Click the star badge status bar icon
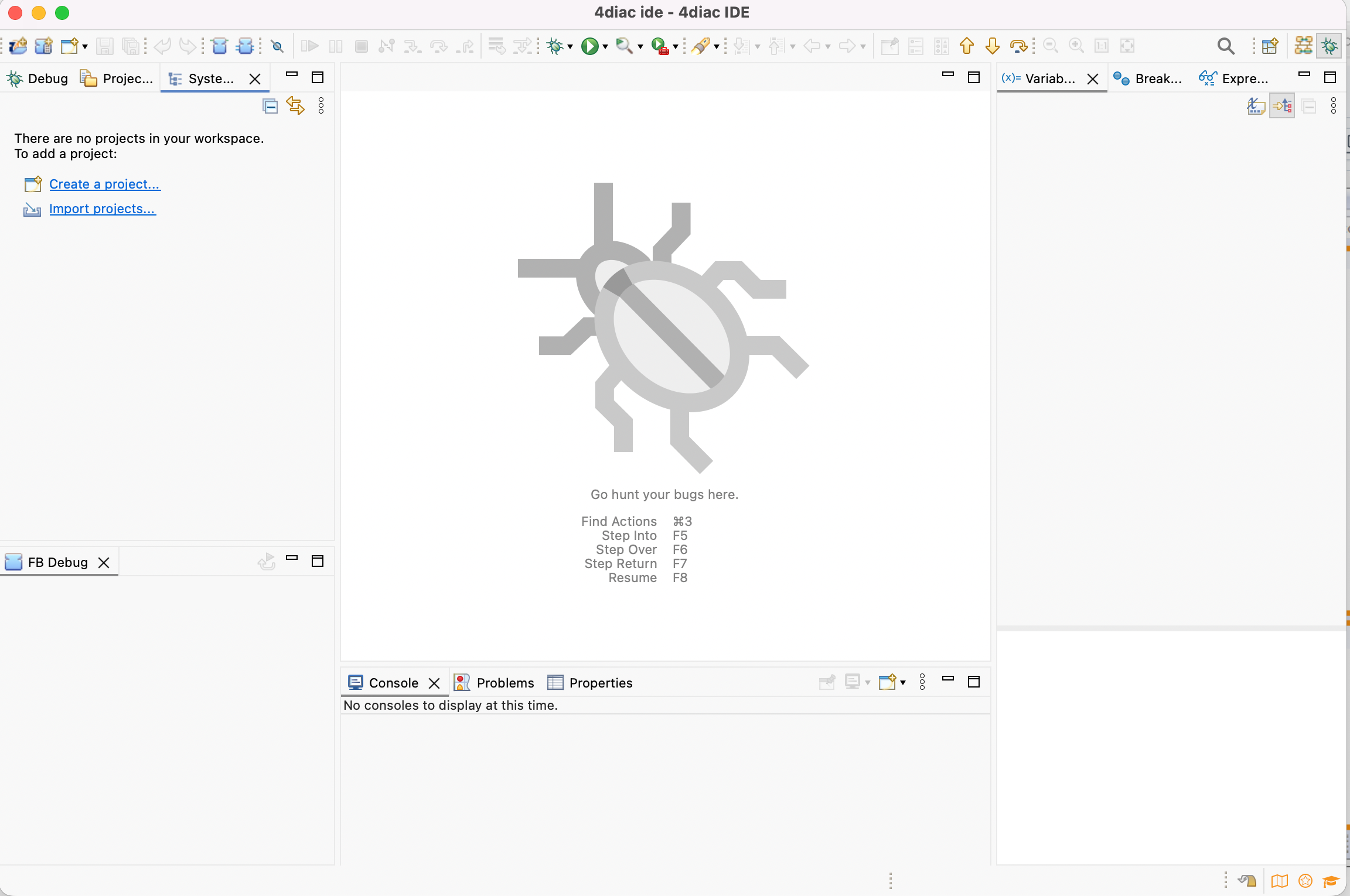This screenshot has width=1350, height=896. point(1305,881)
